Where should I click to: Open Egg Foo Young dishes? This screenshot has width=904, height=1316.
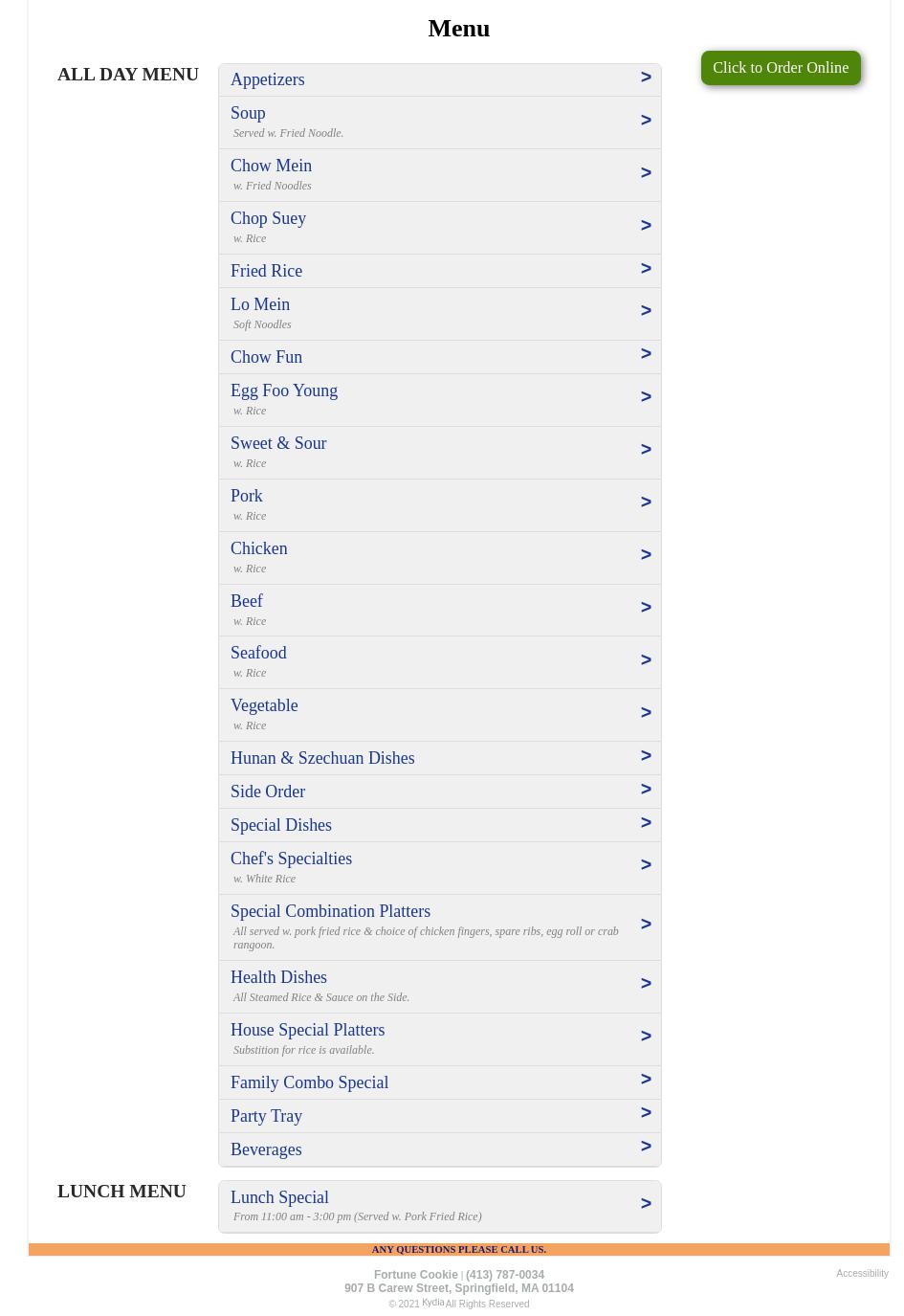coord(284,390)
